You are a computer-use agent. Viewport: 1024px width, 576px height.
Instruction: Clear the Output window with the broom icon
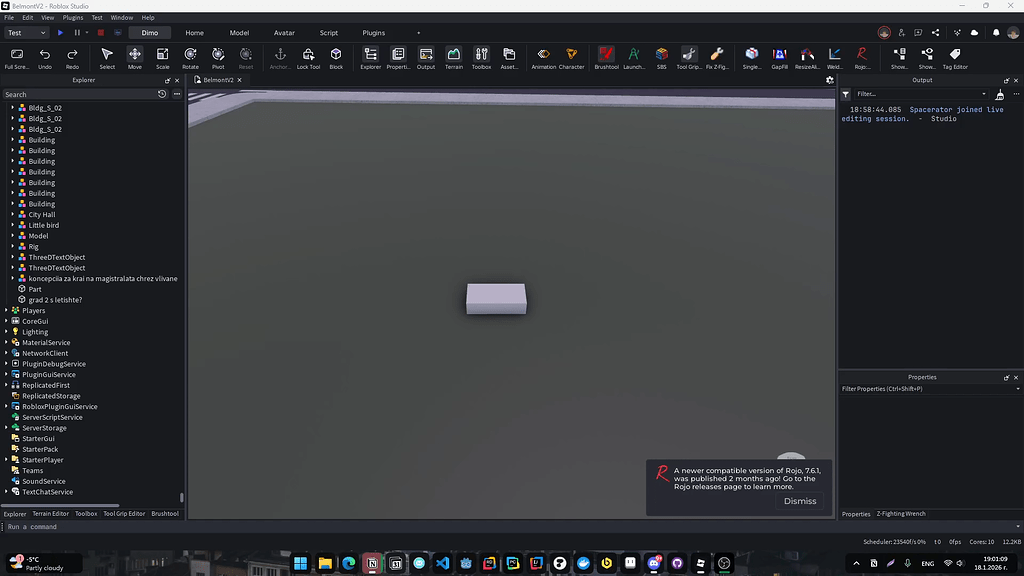1000,95
